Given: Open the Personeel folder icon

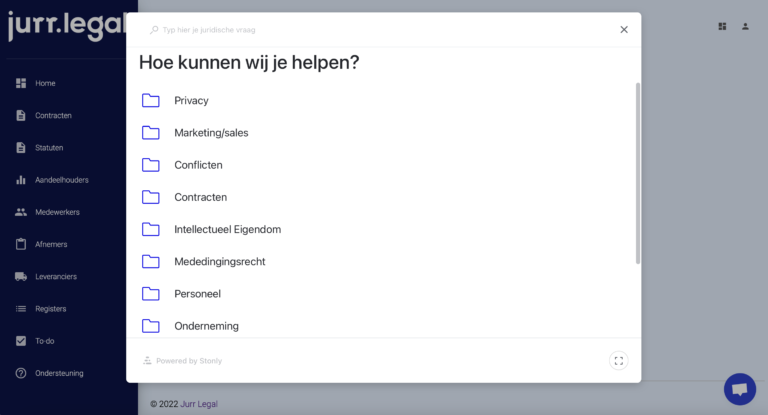Looking at the screenshot, I should (151, 294).
